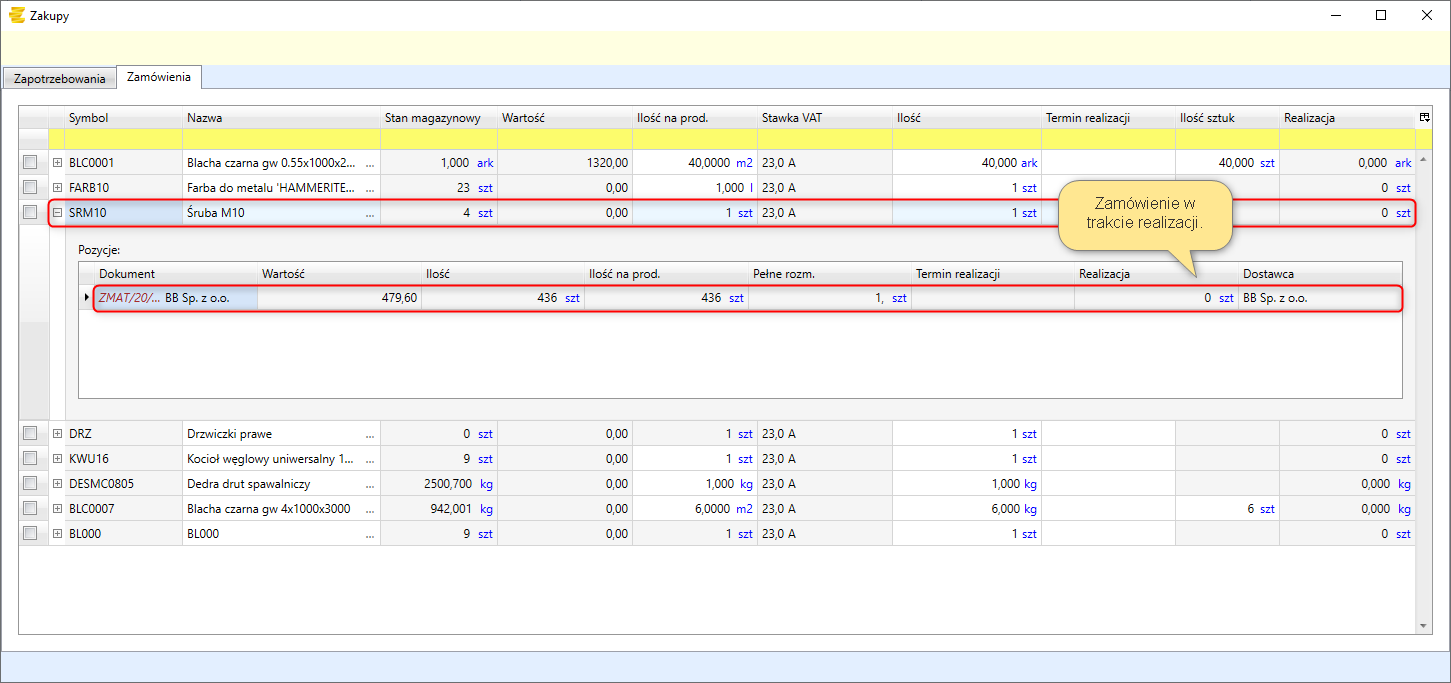Collapse the SRM10 row details
The image size is (1451, 683).
(57, 213)
